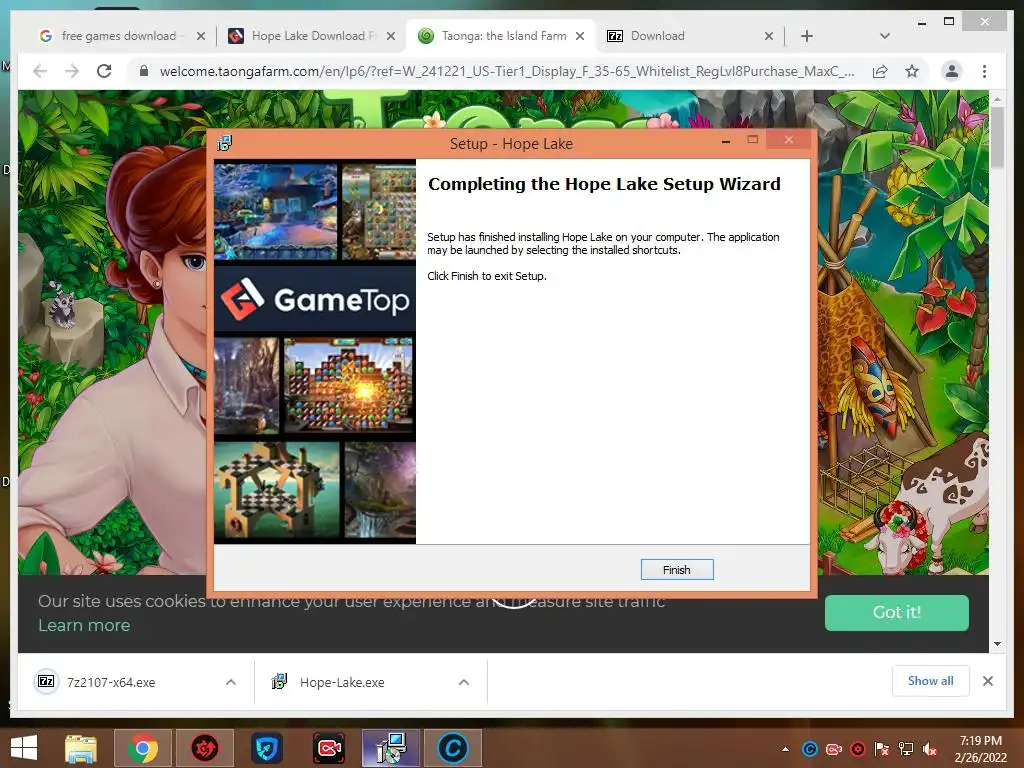Open the 7z2107-x64.exe download item
Screen dimensions: 1024x768
pyautogui.click(x=111, y=682)
